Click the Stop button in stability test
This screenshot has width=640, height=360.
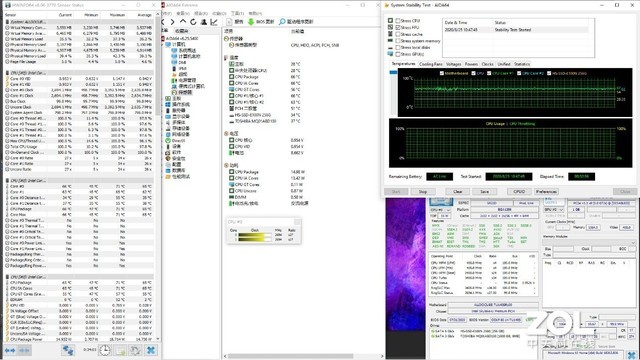(x=423, y=191)
